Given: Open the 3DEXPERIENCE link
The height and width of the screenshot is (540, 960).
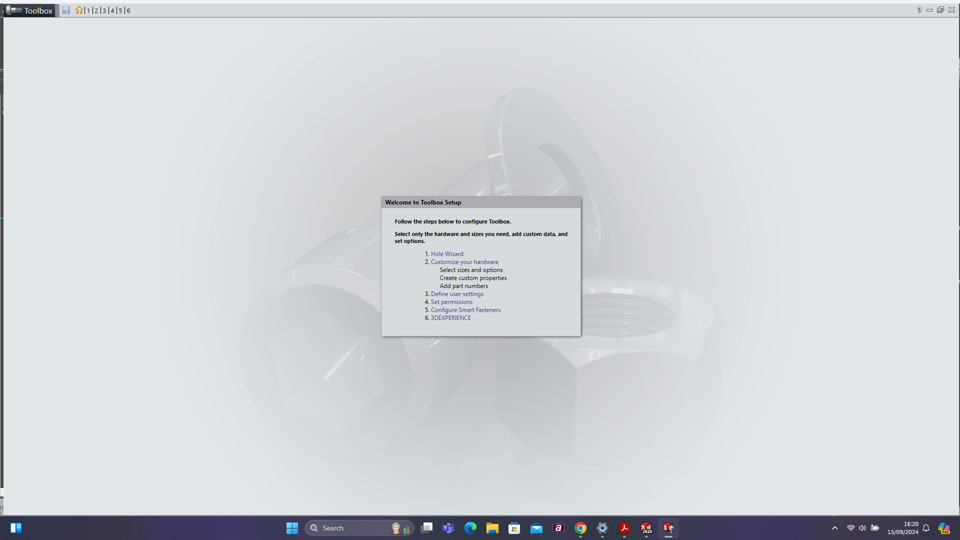Looking at the screenshot, I should click(x=451, y=318).
